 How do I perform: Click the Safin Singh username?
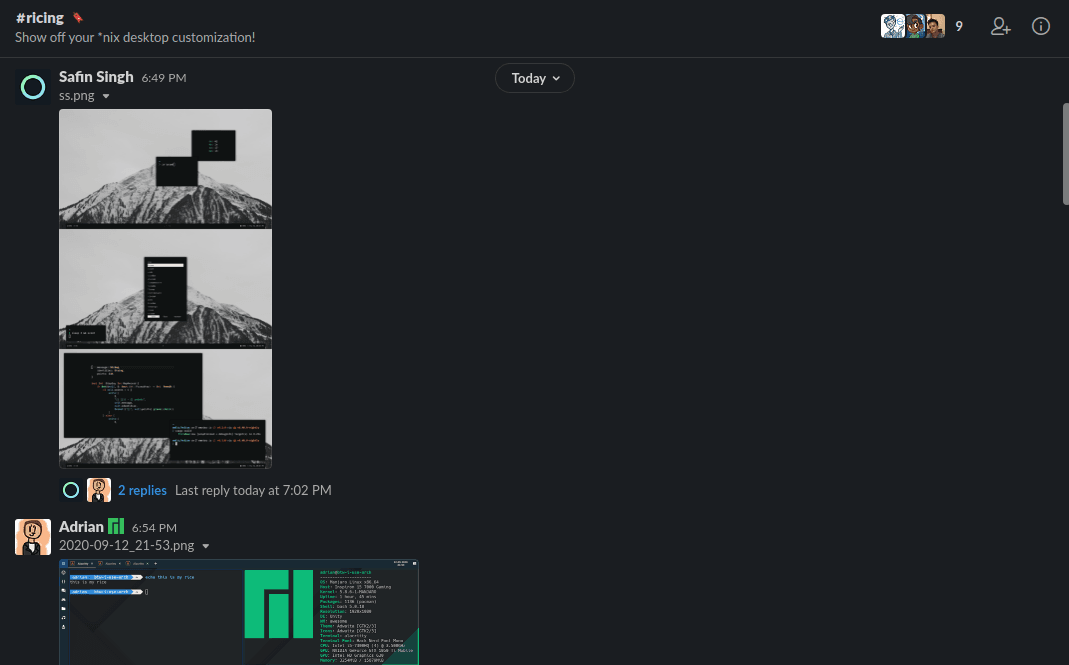click(96, 77)
